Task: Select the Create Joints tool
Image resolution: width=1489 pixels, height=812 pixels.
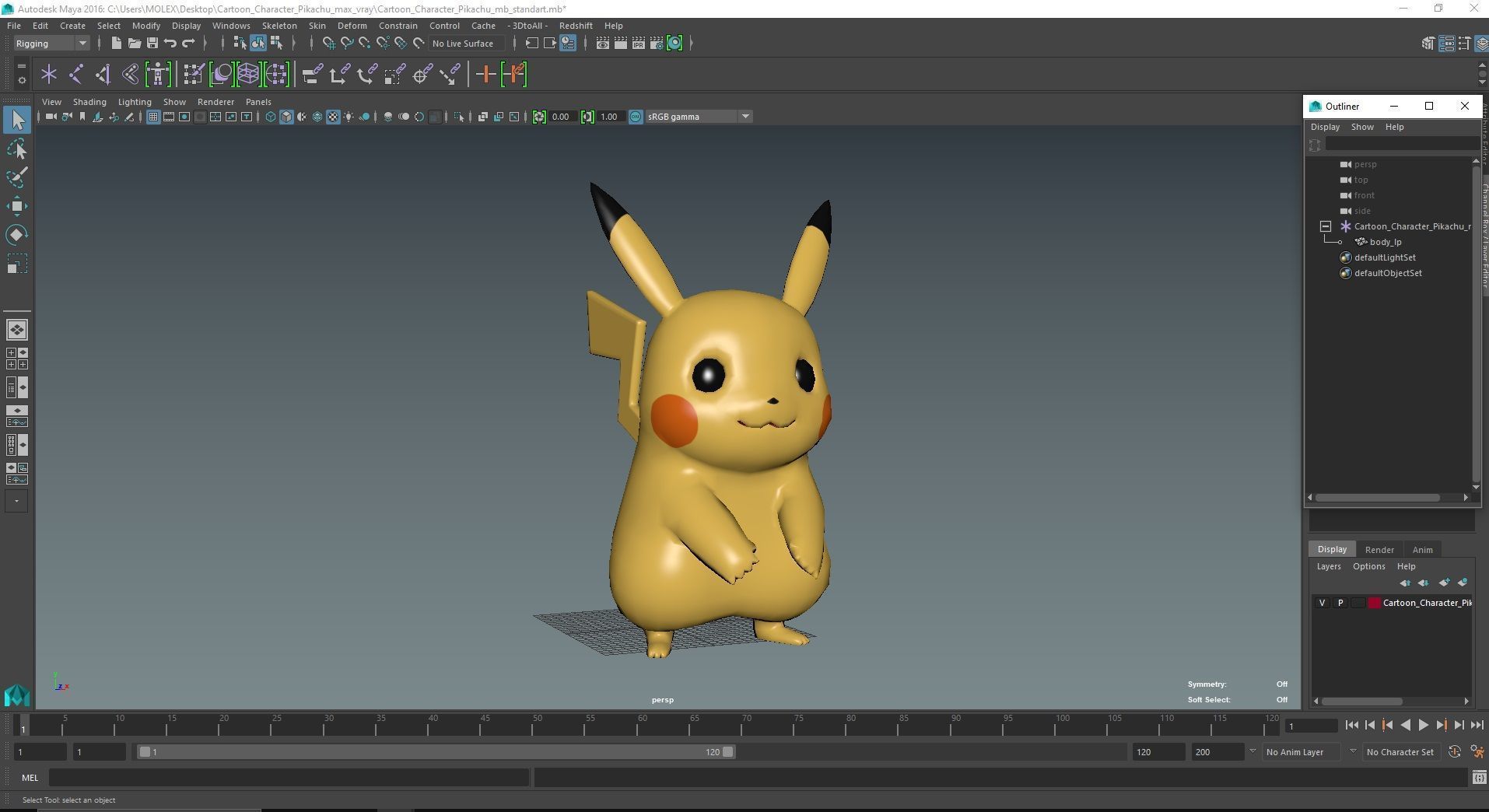Action: tap(76, 75)
